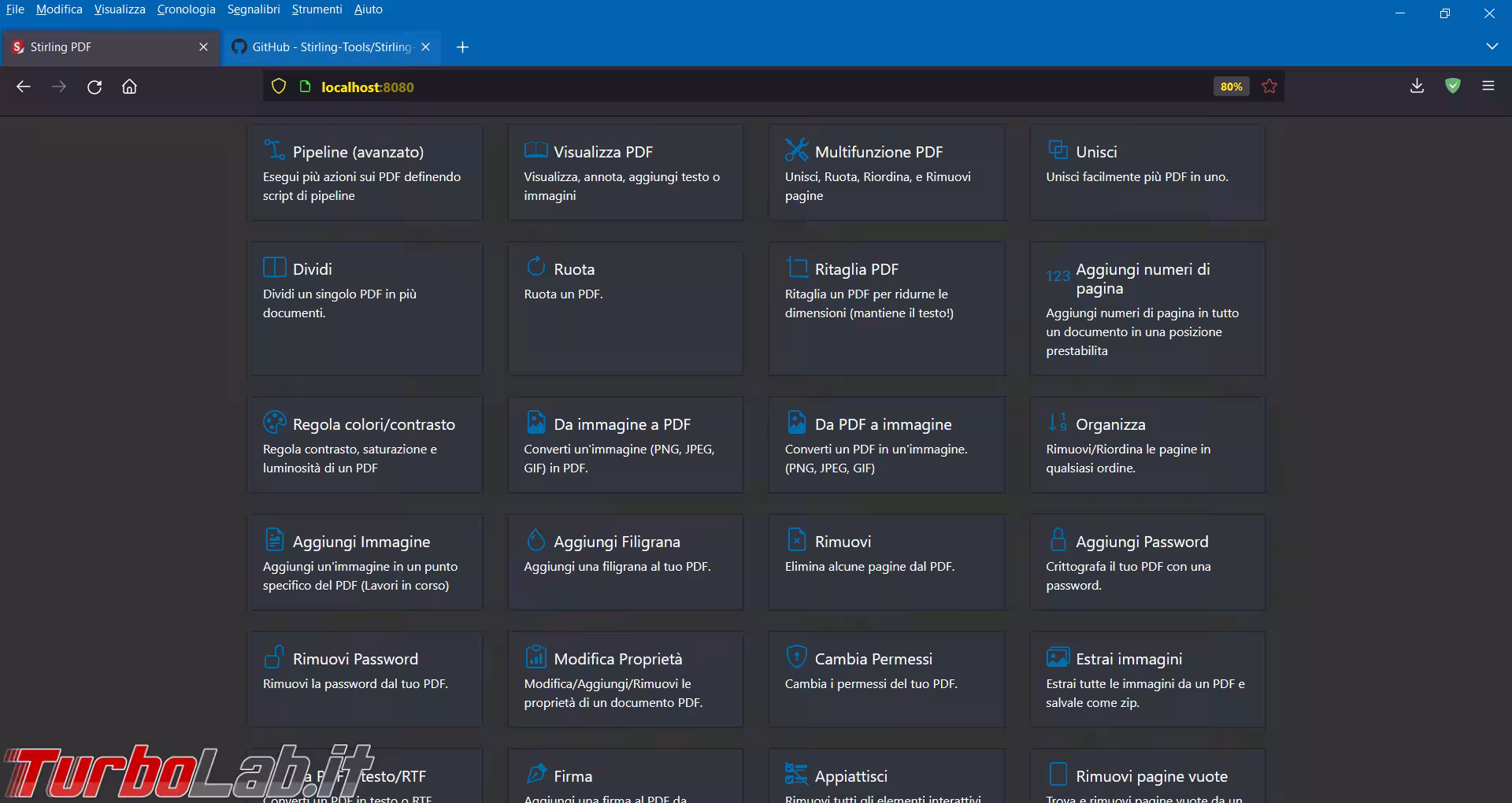This screenshot has height=803, width=1512.
Task: Open the Unisci PDF merge link
Action: (x=1096, y=152)
